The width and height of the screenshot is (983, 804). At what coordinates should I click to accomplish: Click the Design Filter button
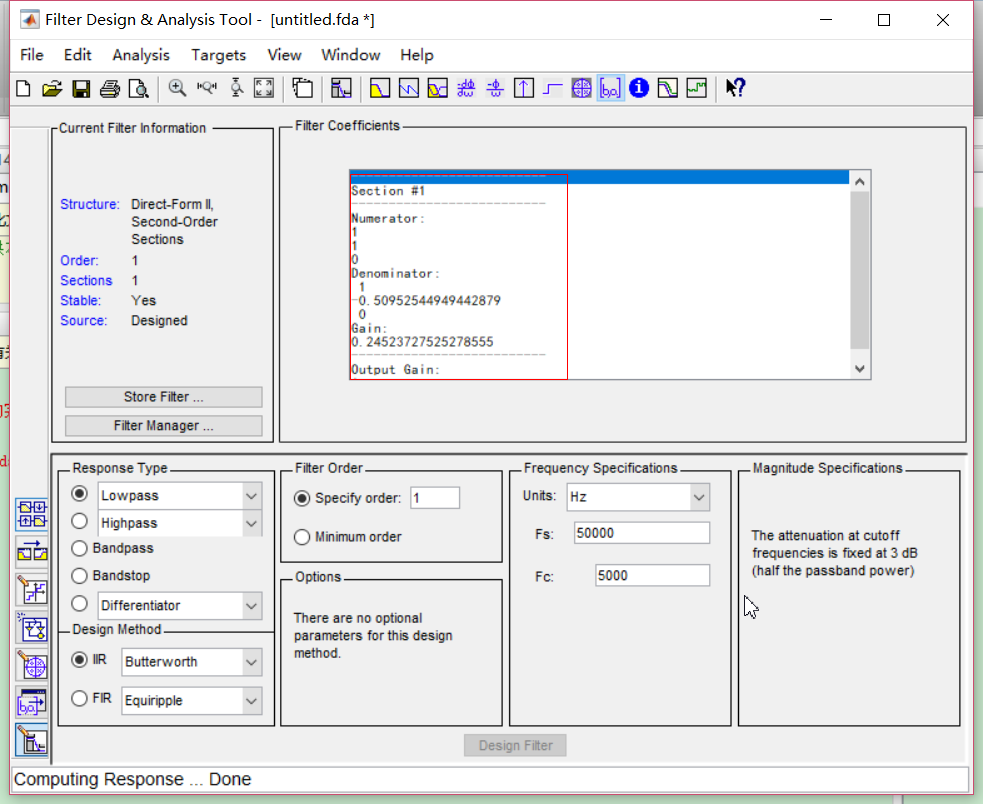pyautogui.click(x=515, y=746)
